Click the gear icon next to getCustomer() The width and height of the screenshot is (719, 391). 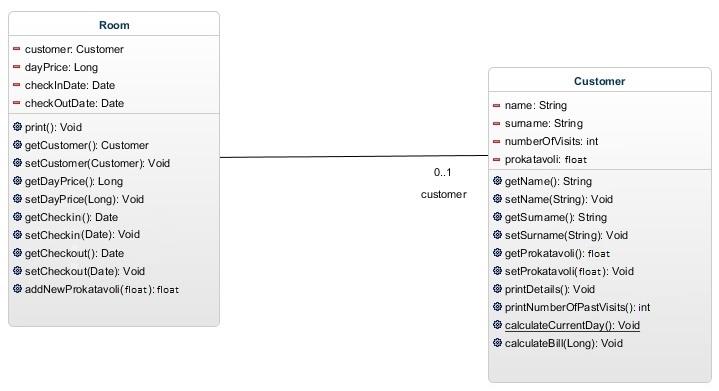pos(17,144)
